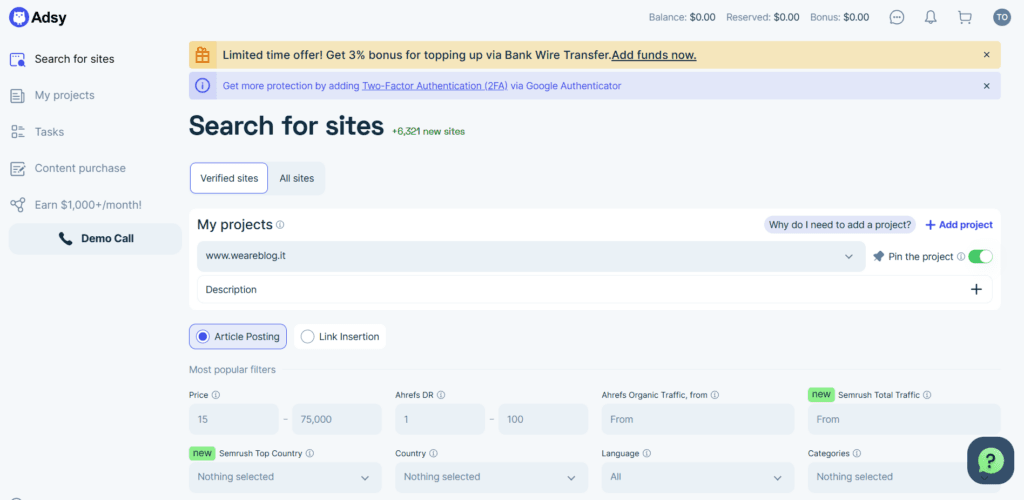Viewport: 1024px width, 500px height.
Task: Click the Ahrefs DR maximum field showing 100
Action: (x=543, y=419)
